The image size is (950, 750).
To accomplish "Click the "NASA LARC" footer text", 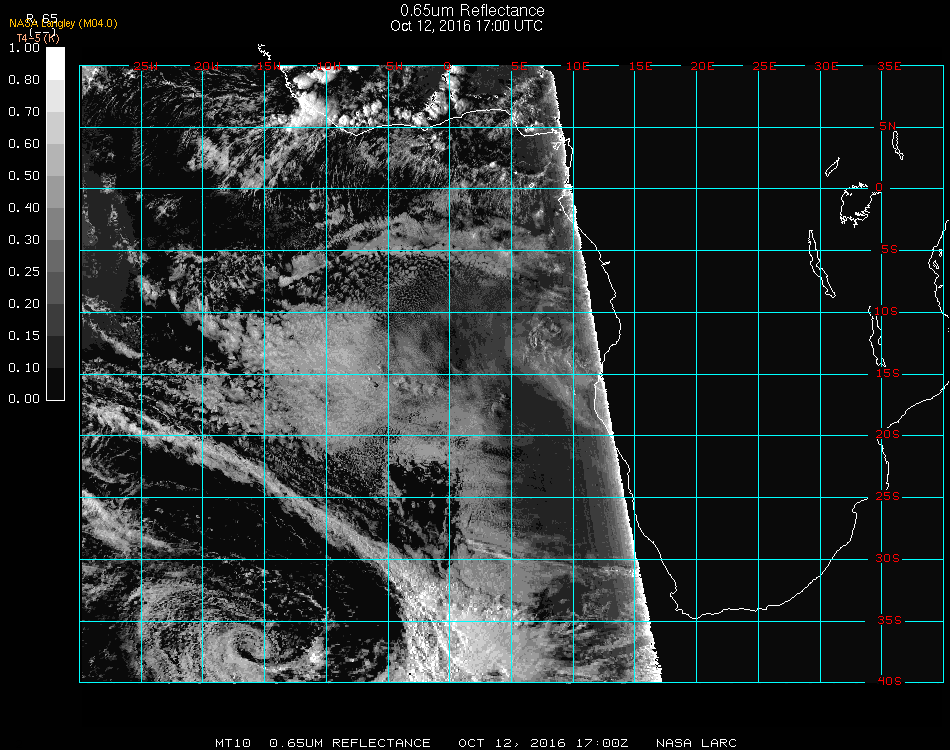I will pyautogui.click(x=696, y=743).
